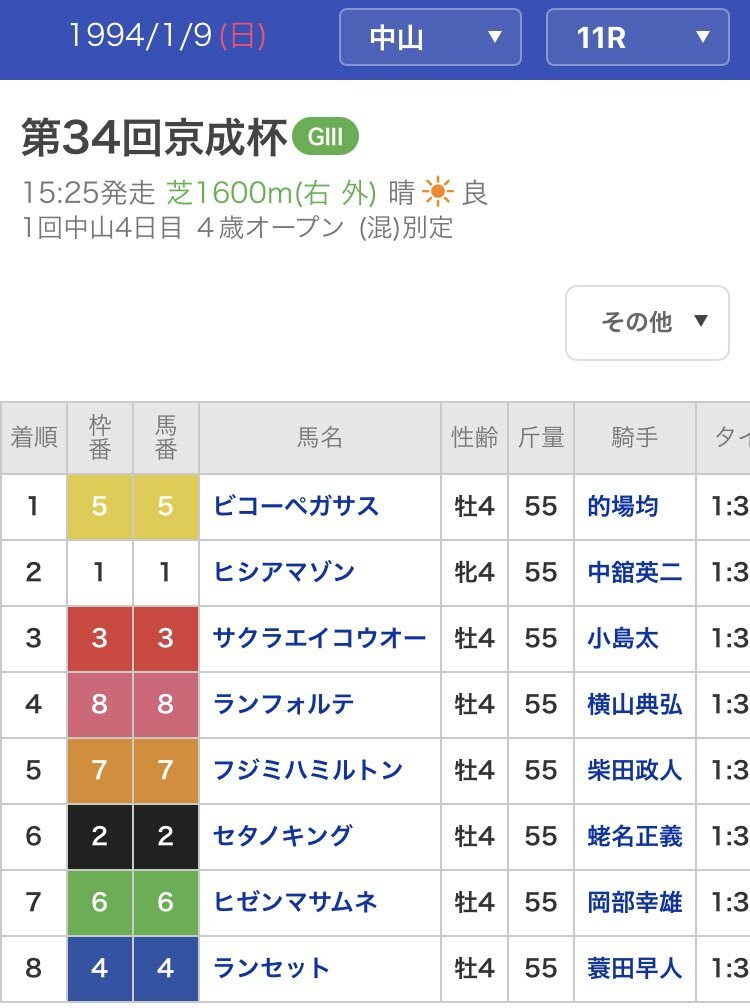Click the 馬名 column header
This screenshot has height=1008, width=750.
[x=320, y=438]
